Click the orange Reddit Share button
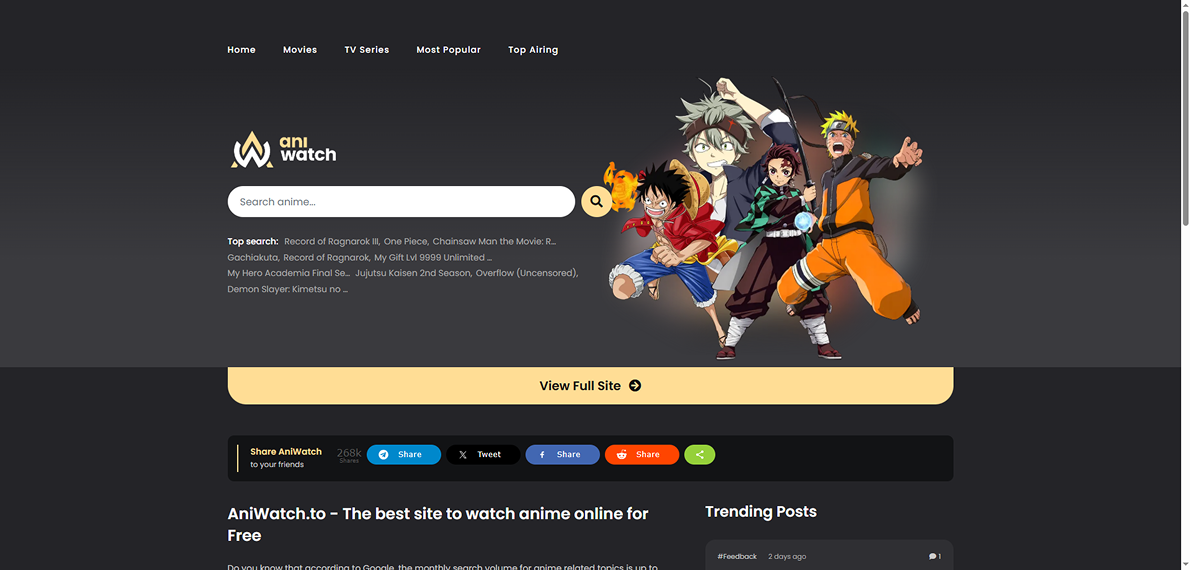The width and height of the screenshot is (1190, 570). point(642,455)
